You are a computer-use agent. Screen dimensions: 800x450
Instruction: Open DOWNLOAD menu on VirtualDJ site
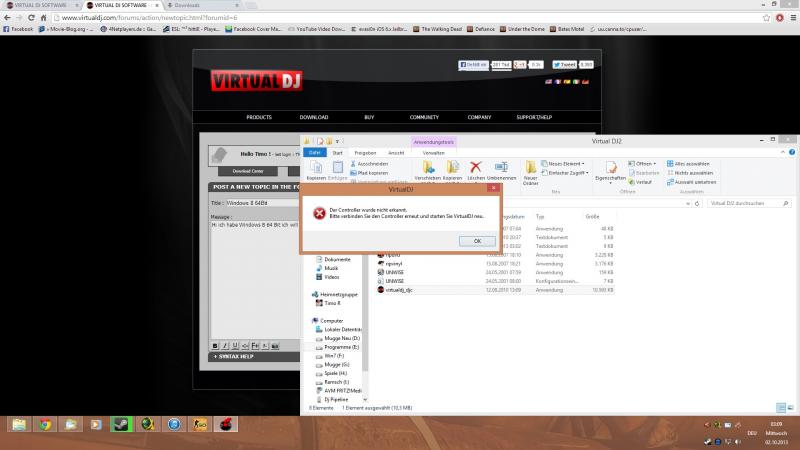pos(314,117)
